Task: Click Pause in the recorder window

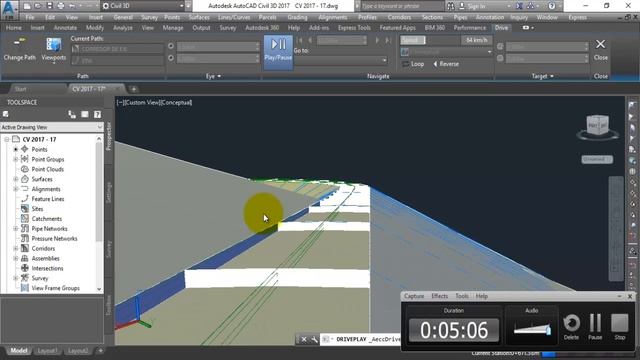Action: (x=595, y=323)
